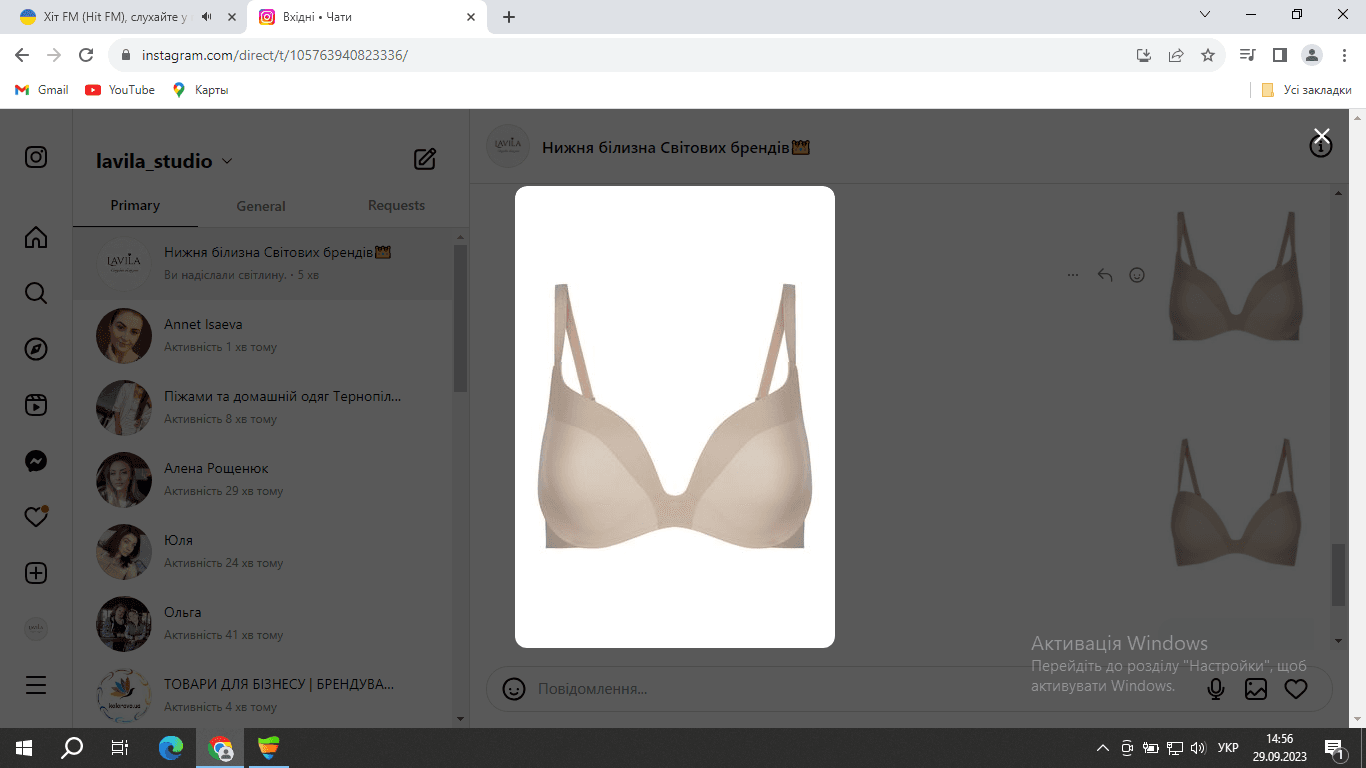Open the emoji picker in message box
This screenshot has height=768, width=1366.
tap(514, 689)
